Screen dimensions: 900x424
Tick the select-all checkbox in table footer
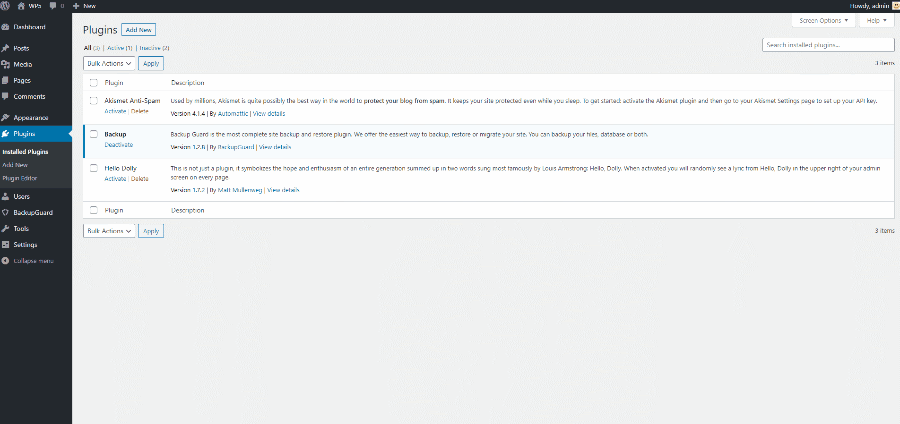pos(94,210)
